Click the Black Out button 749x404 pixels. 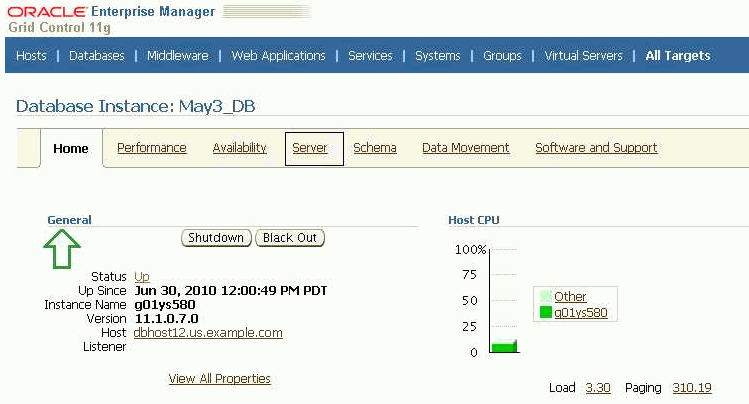(290, 238)
